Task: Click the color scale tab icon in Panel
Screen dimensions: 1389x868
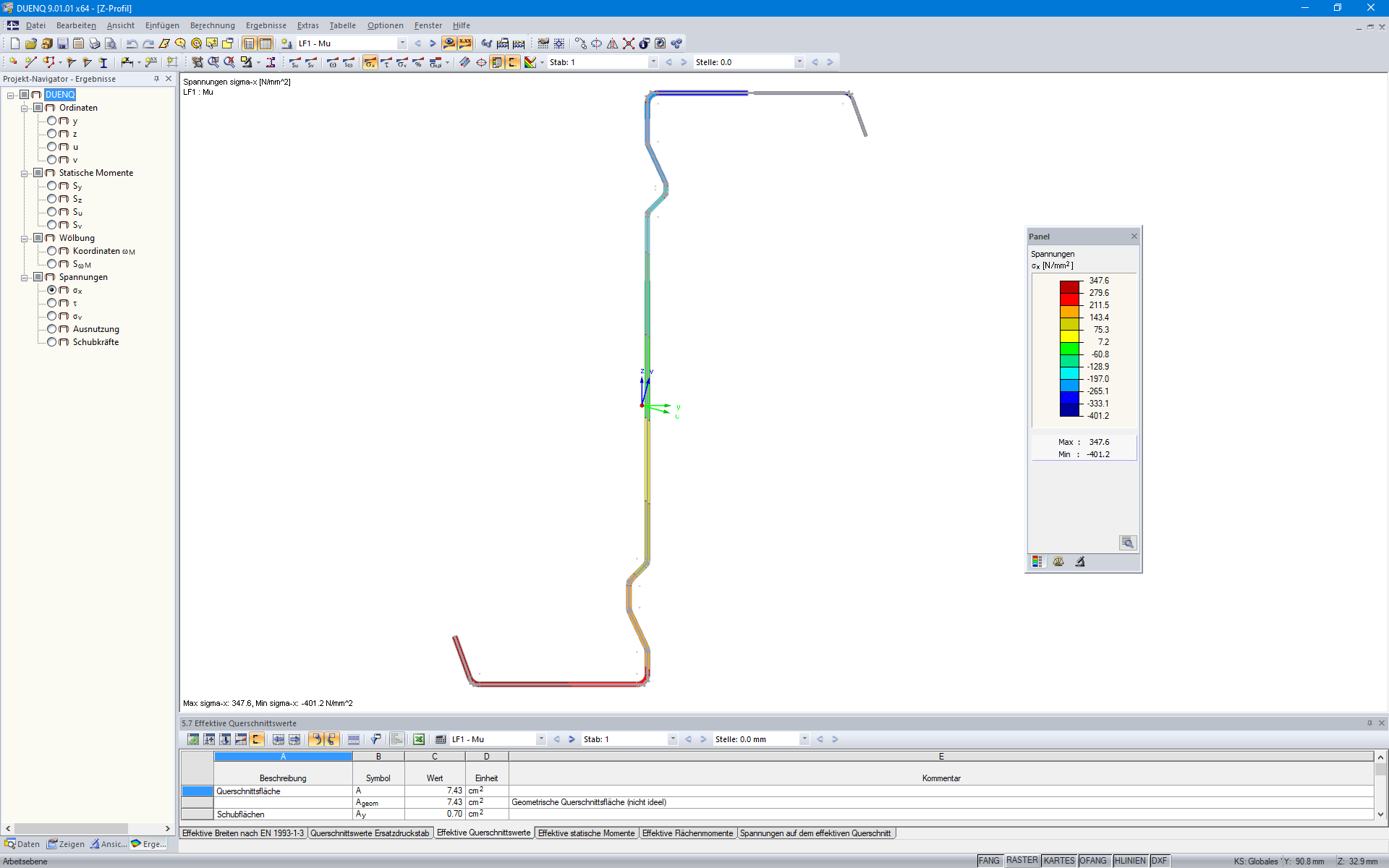Action: [1037, 562]
